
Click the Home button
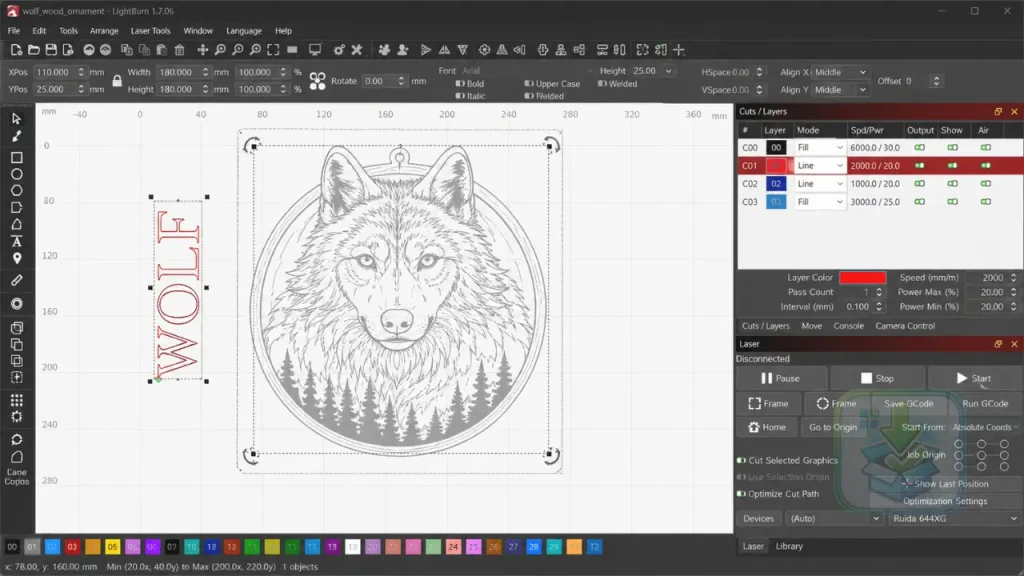click(767, 427)
